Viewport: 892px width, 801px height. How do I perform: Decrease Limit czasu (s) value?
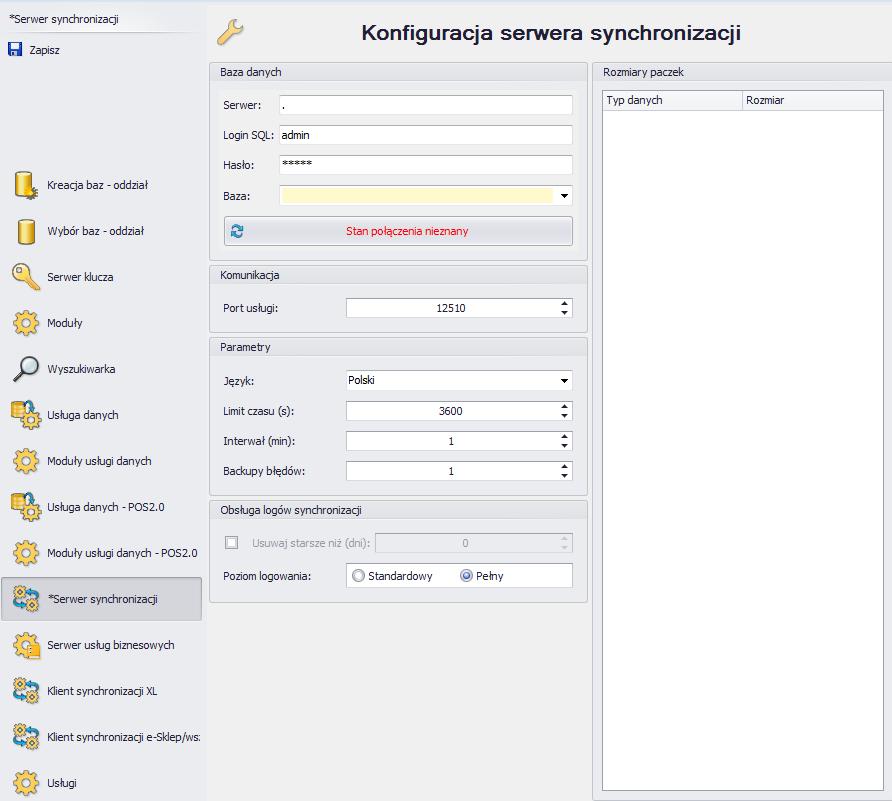coord(564,415)
